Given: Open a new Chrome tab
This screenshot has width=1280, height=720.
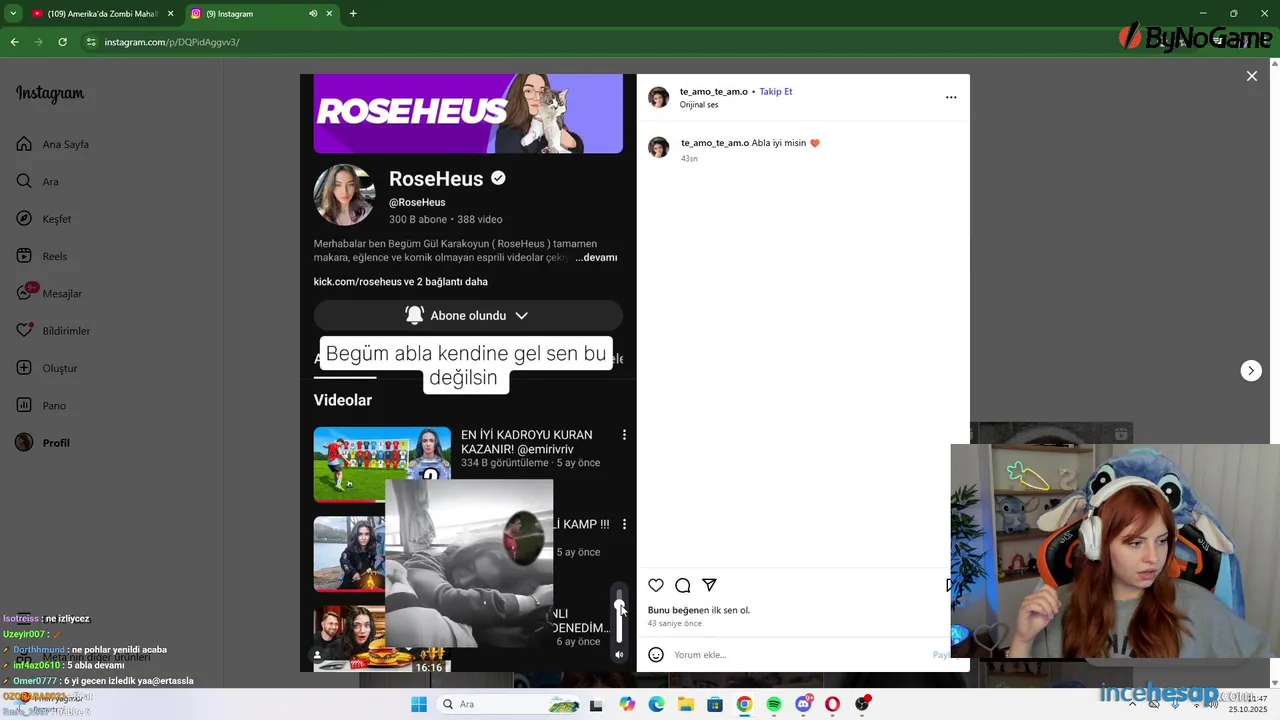Looking at the screenshot, I should 353,14.
